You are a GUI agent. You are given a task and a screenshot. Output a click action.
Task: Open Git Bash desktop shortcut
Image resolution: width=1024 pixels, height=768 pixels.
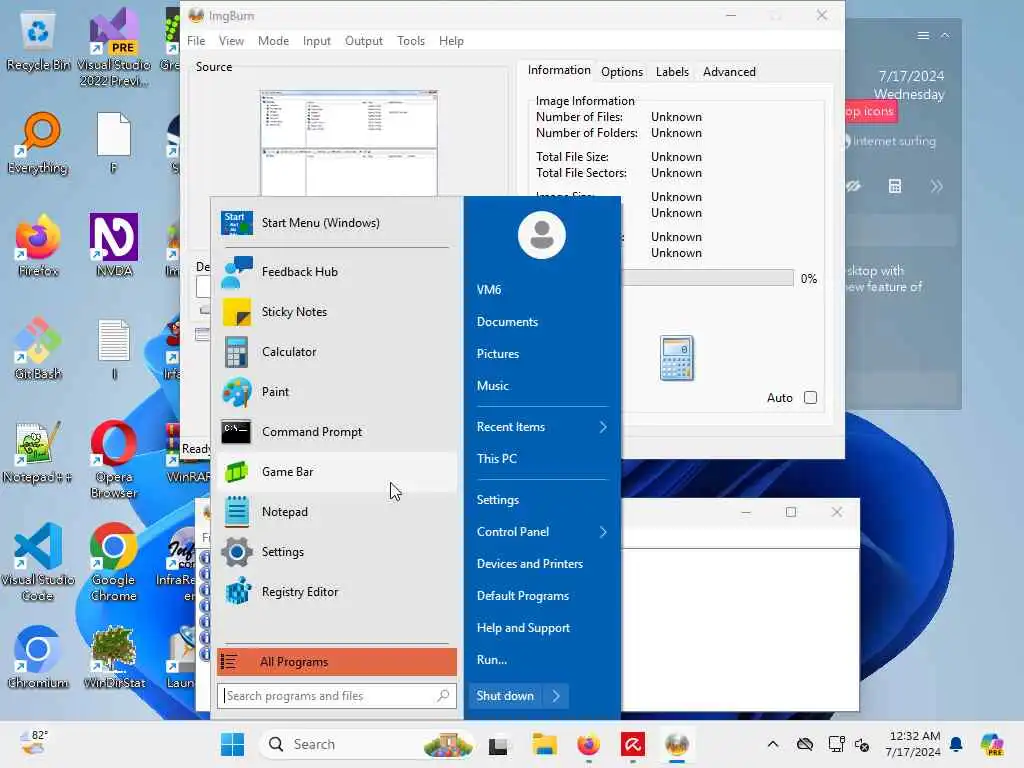pyautogui.click(x=38, y=349)
